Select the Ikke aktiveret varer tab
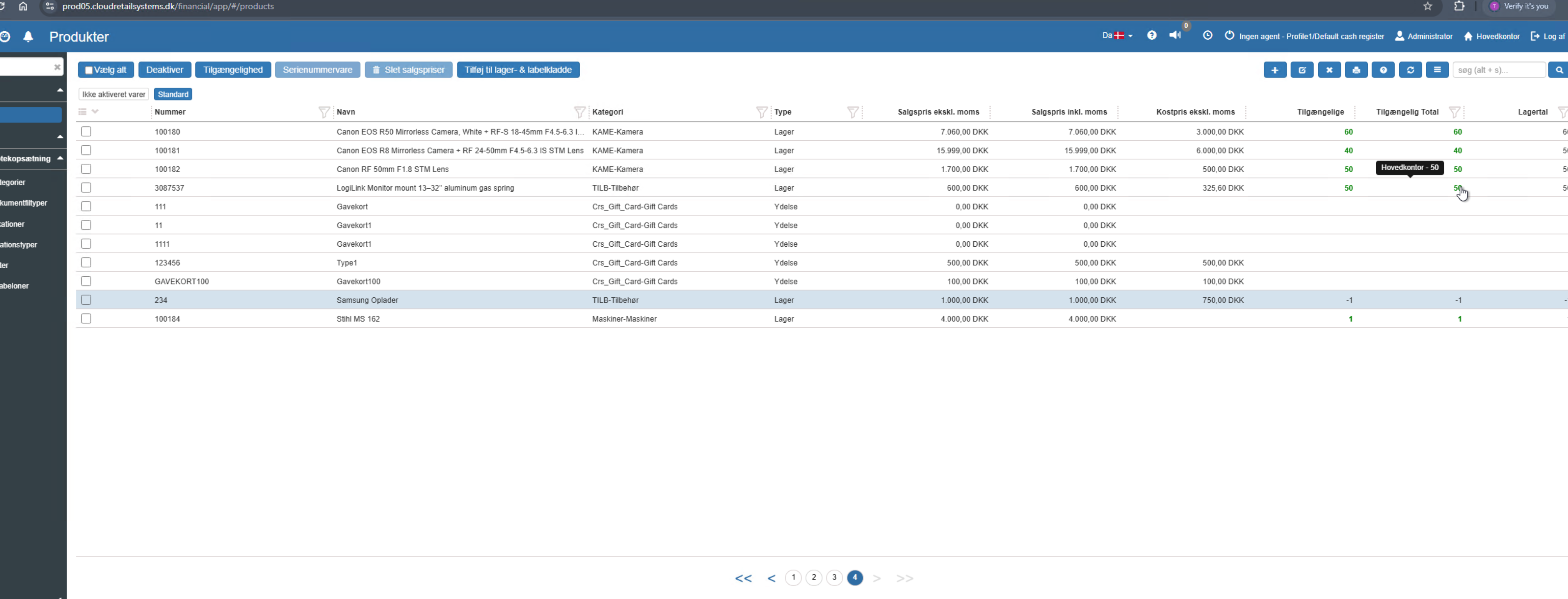This screenshot has width=1568, height=599. pos(114,94)
